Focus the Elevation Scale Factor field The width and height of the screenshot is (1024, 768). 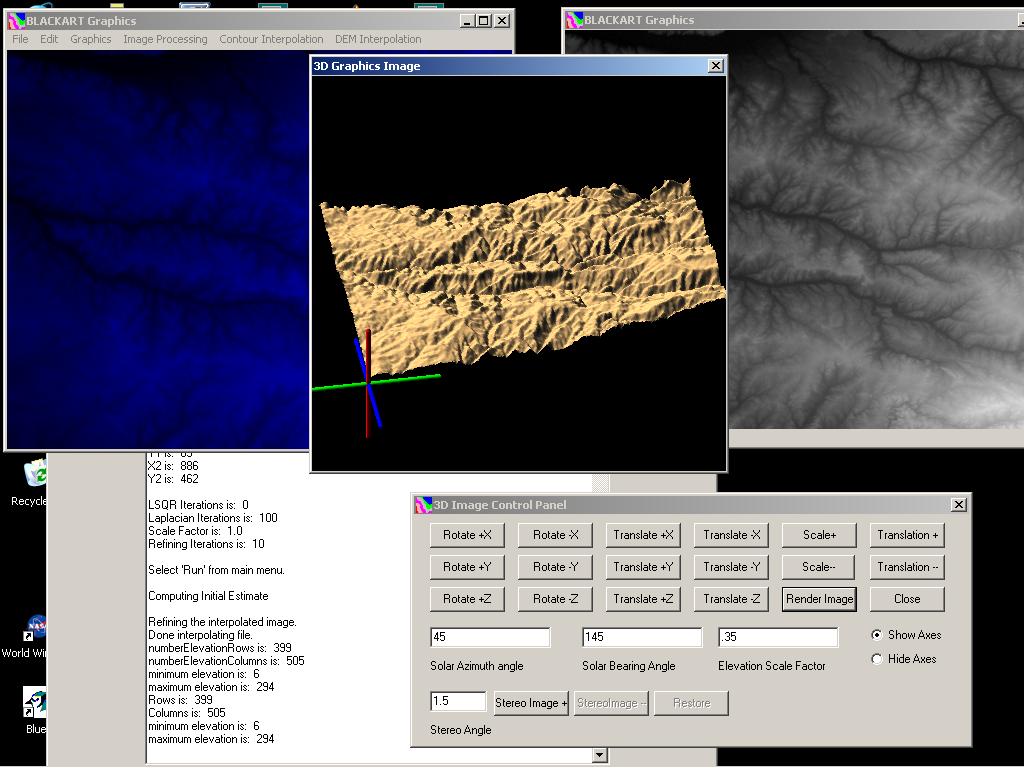[x=778, y=637]
